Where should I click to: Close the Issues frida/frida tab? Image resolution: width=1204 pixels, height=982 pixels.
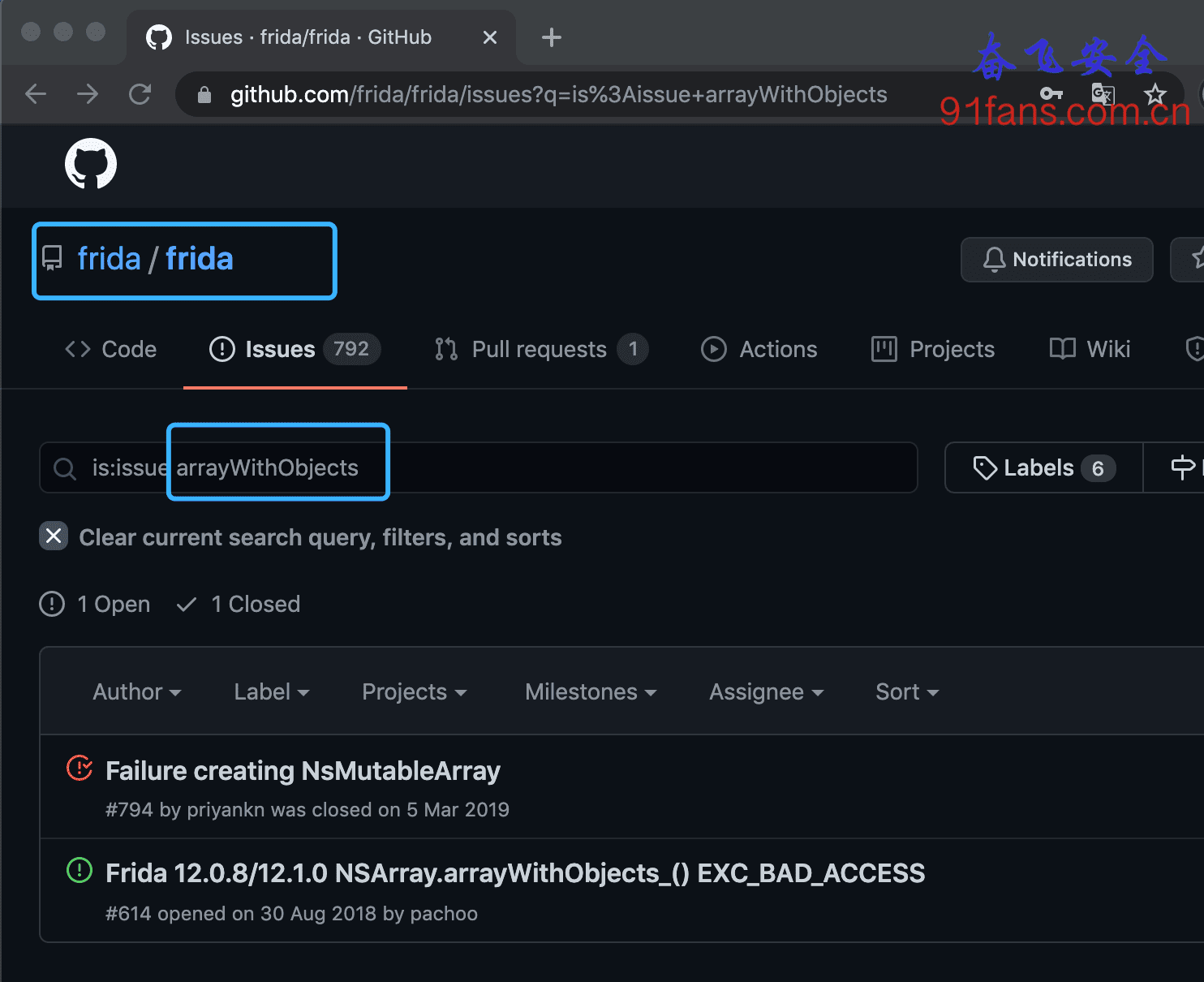[x=489, y=37]
